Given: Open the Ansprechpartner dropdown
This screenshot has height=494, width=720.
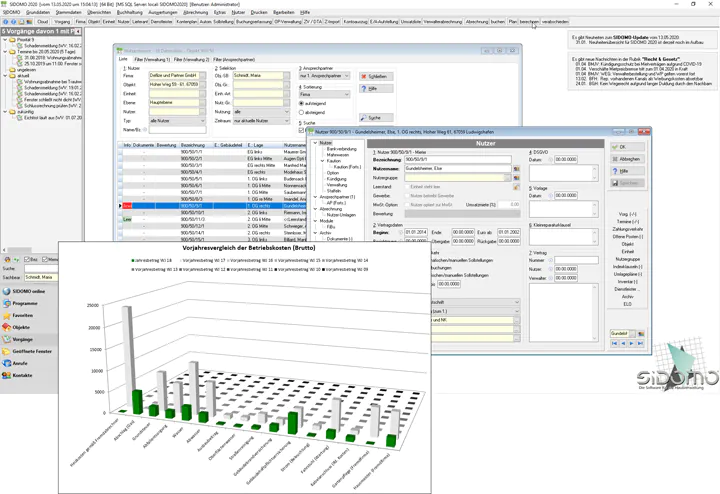Looking at the screenshot, I should coord(325,76).
